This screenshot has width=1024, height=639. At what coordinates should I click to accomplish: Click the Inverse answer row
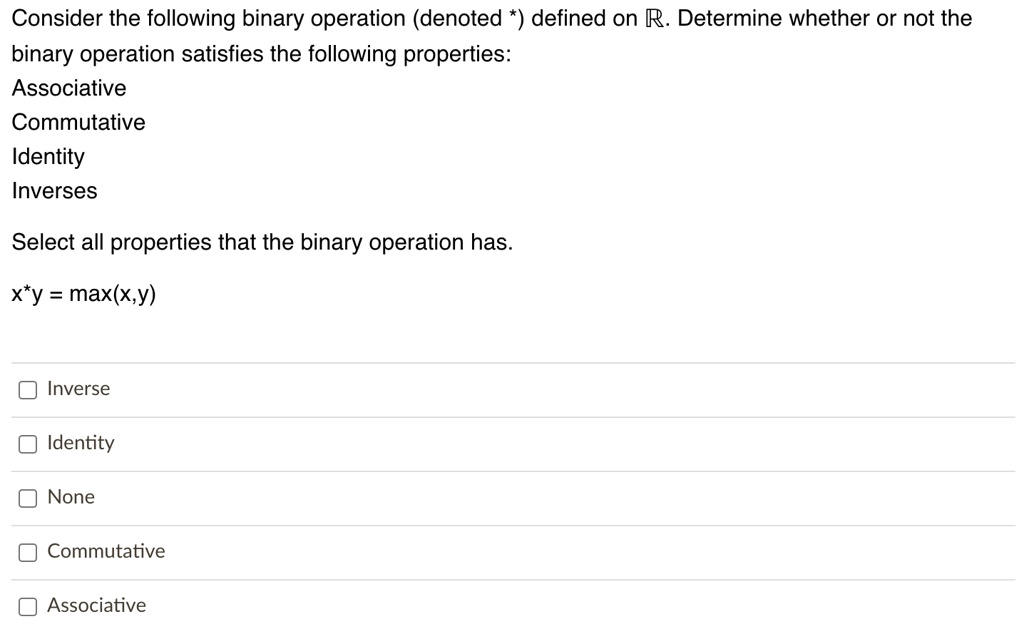[x=512, y=389]
